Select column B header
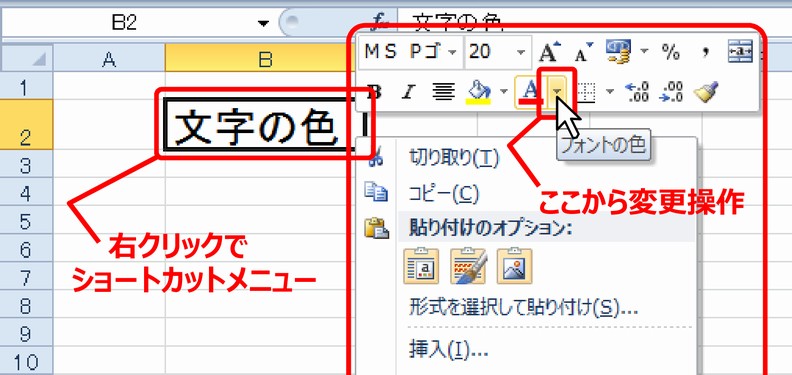The height and width of the screenshot is (375, 792). (x=266, y=60)
